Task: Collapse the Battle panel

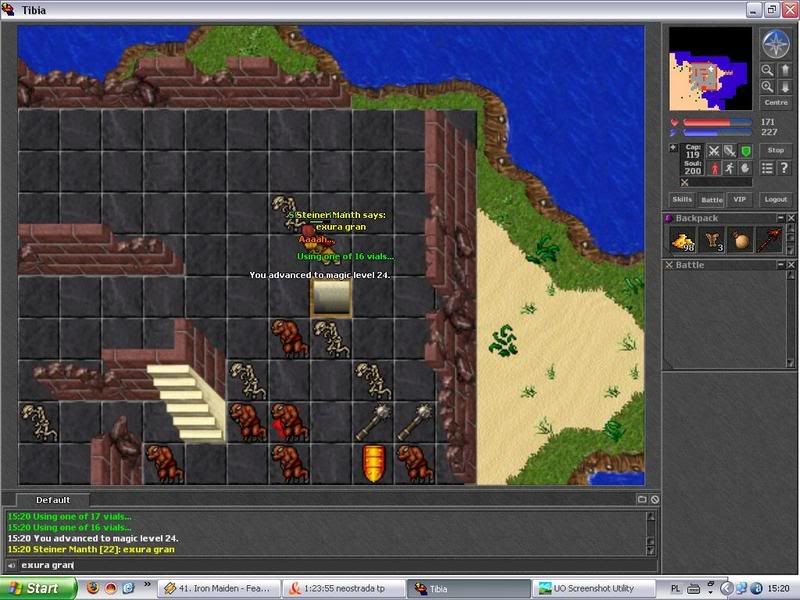Action: [x=780, y=265]
